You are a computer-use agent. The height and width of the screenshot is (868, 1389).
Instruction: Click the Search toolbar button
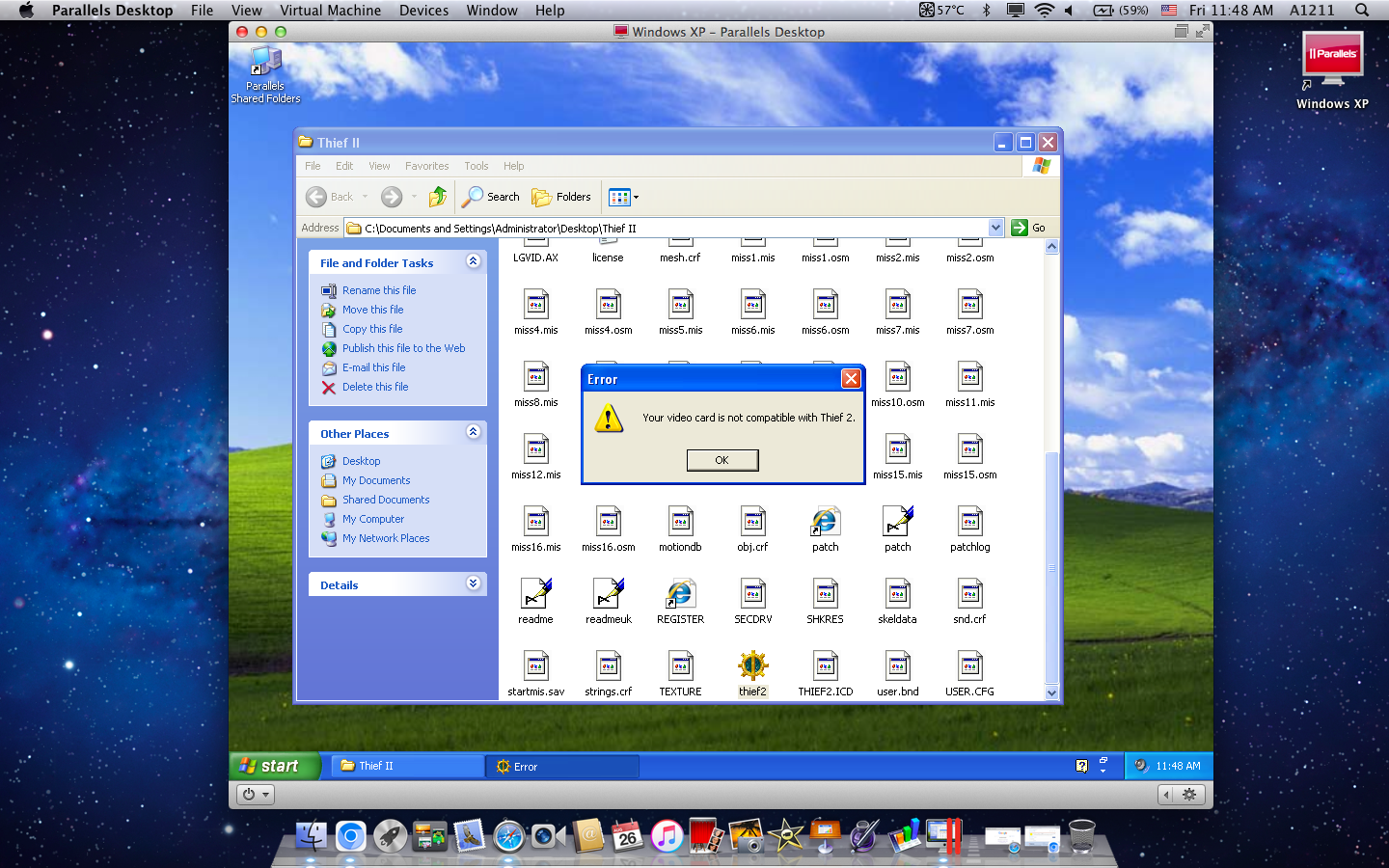(x=491, y=197)
